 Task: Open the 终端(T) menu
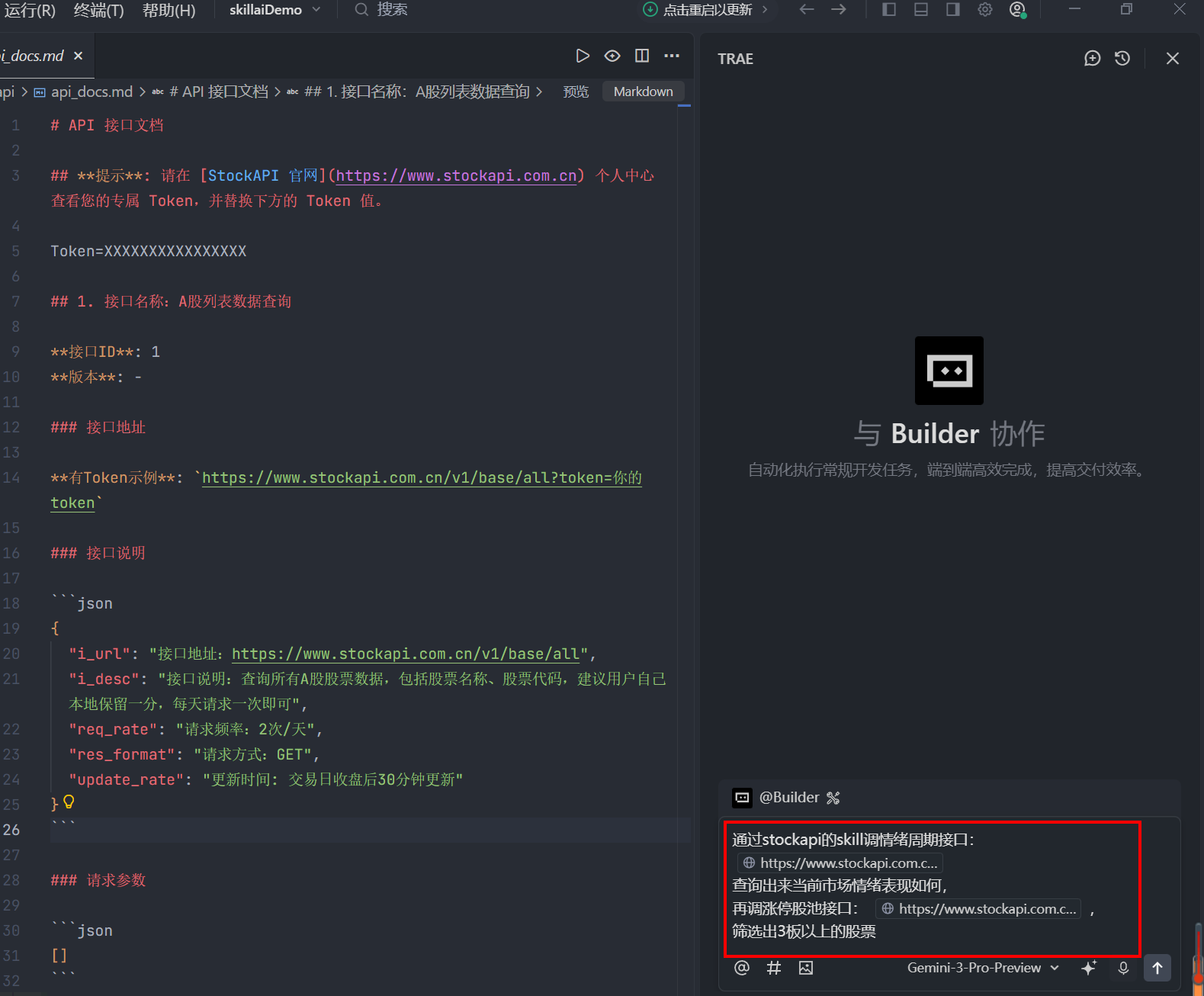(98, 10)
